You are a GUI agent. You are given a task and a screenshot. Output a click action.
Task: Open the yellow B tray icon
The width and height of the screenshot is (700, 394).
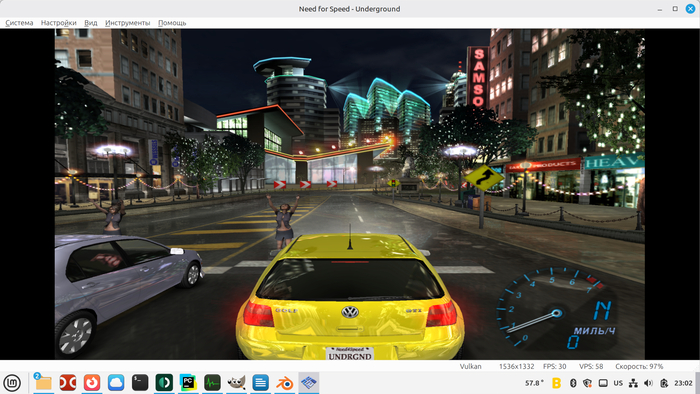556,383
